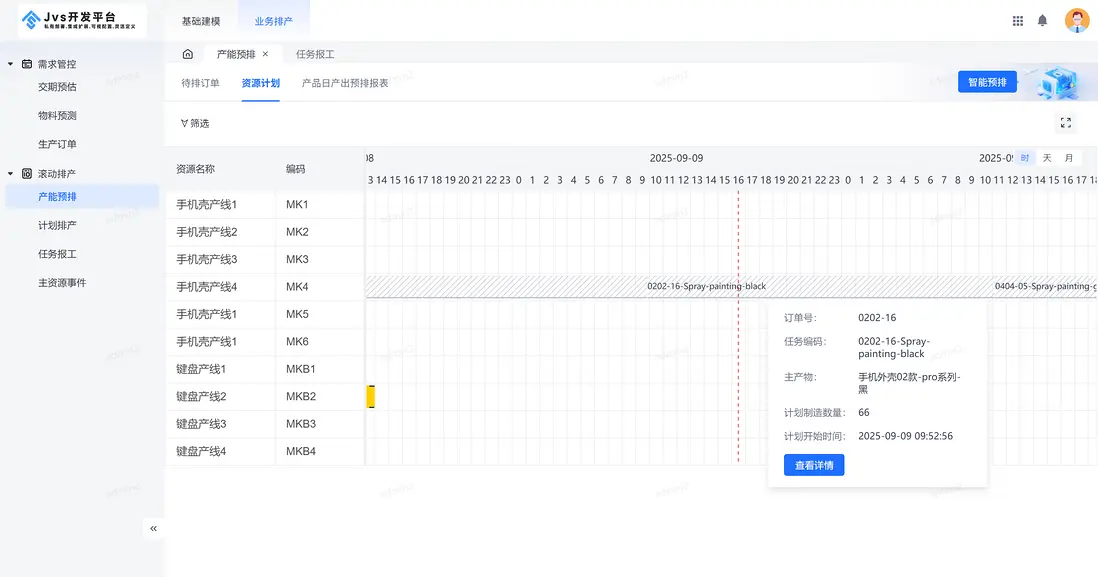The height and width of the screenshot is (577, 1098).
Task: Click the 0404-05-Spray-painting Gantt bar
Action: [1043, 286]
